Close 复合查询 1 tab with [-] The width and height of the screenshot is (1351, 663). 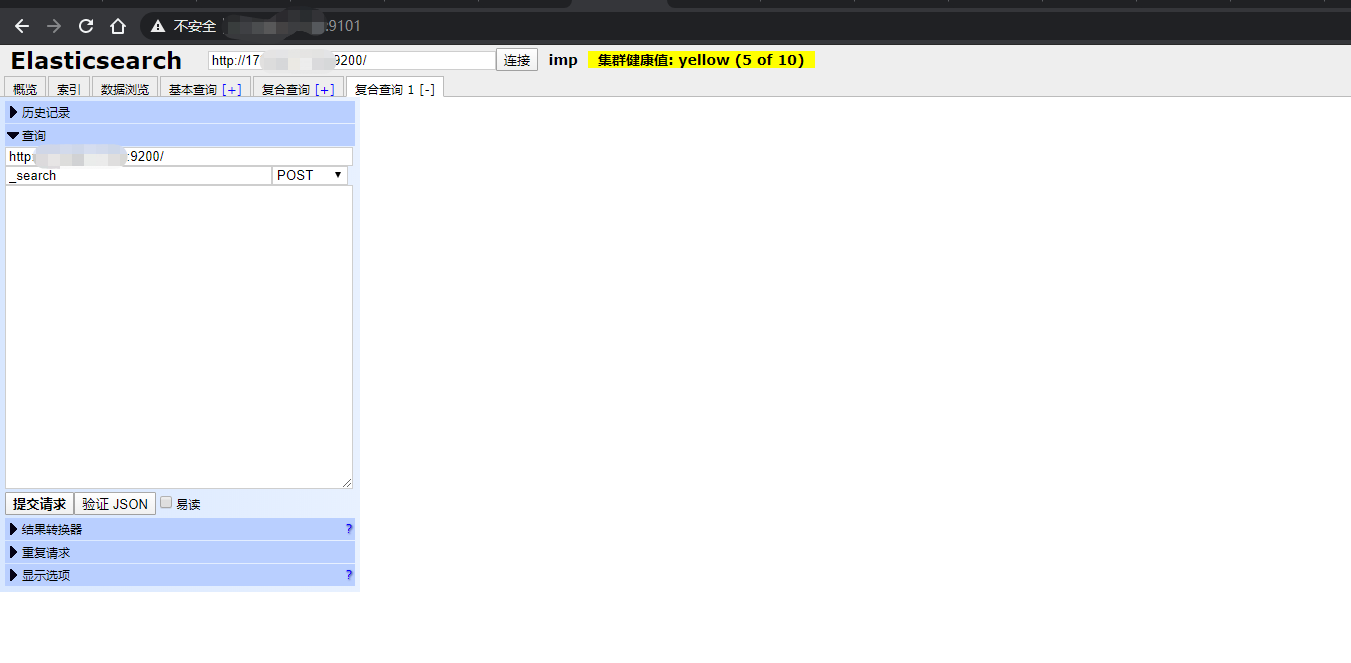426,89
